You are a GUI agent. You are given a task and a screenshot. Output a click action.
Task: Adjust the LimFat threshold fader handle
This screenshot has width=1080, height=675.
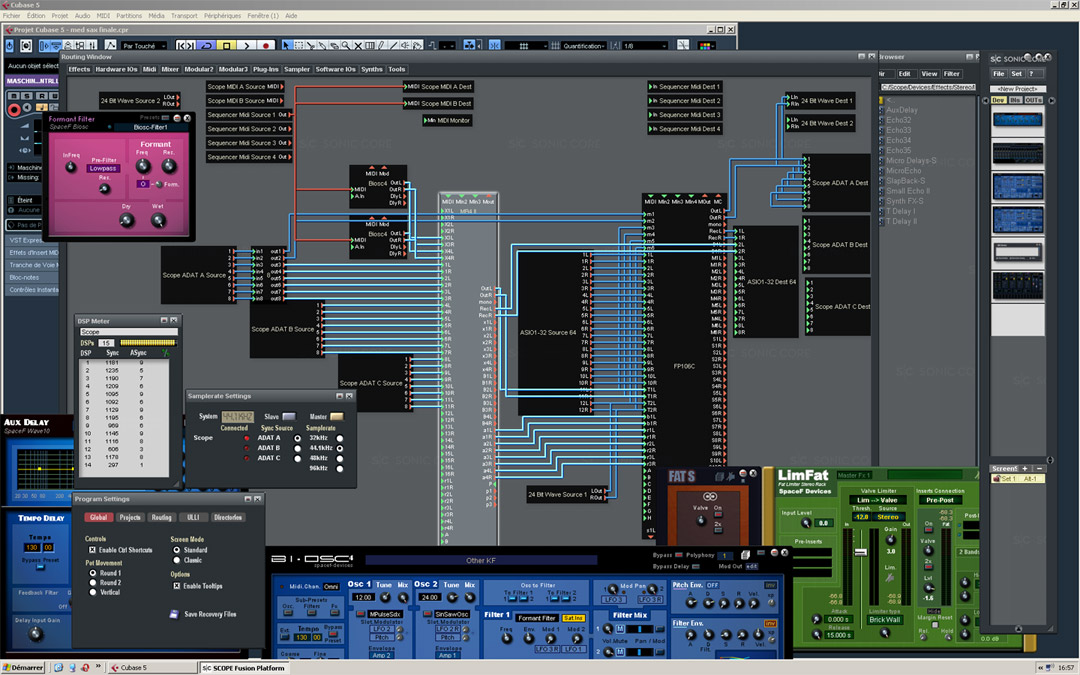tap(860, 552)
